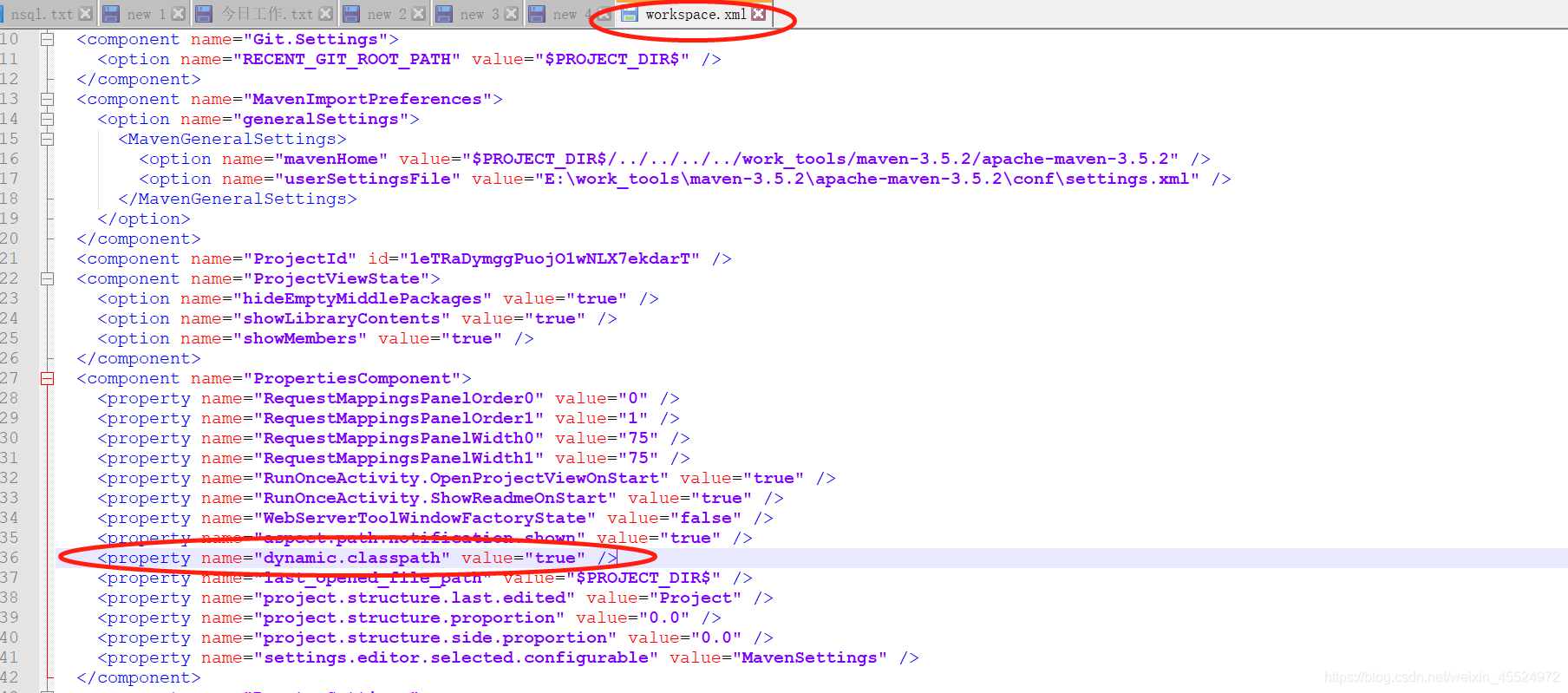Click the project.structure.proportion property line
The width and height of the screenshot is (1568, 693).
coord(409,618)
